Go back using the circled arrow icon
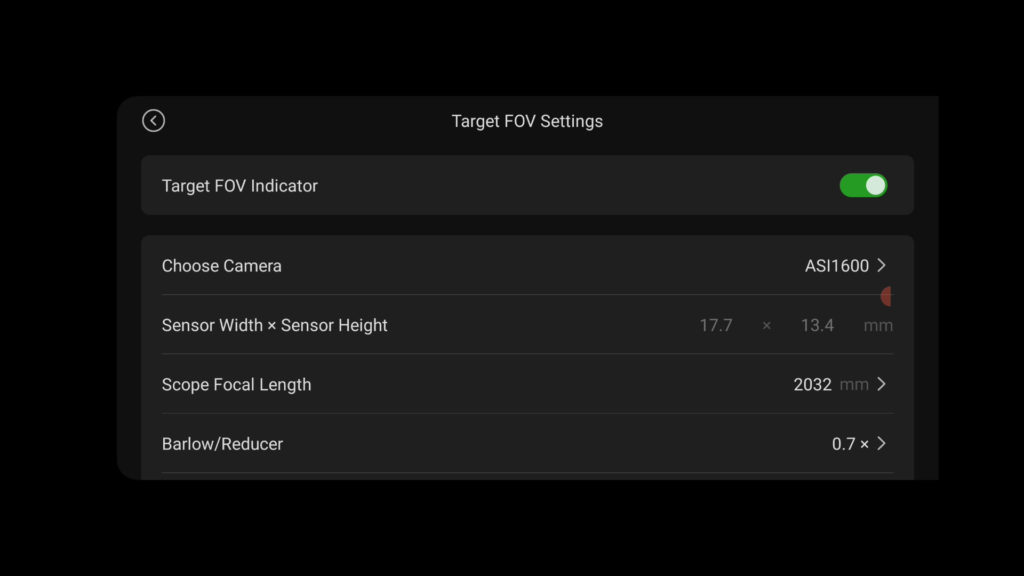 pos(153,121)
